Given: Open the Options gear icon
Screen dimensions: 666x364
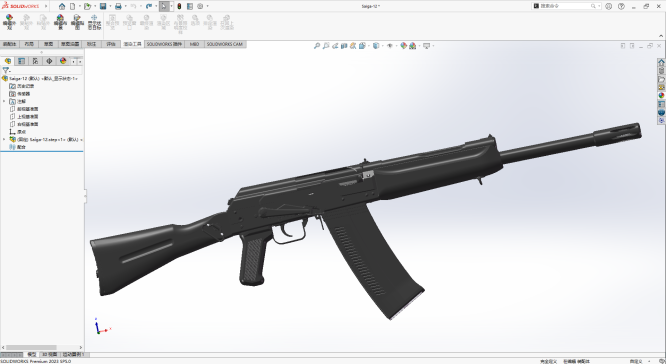Looking at the screenshot, I should (200, 6).
